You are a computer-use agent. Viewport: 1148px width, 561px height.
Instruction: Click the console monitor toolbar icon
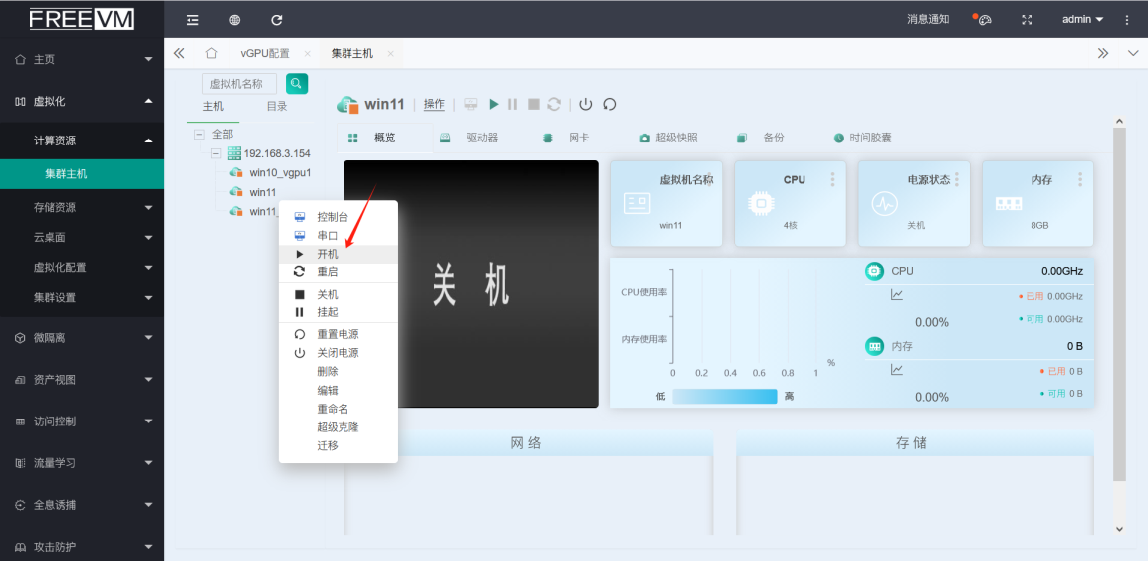(x=472, y=104)
